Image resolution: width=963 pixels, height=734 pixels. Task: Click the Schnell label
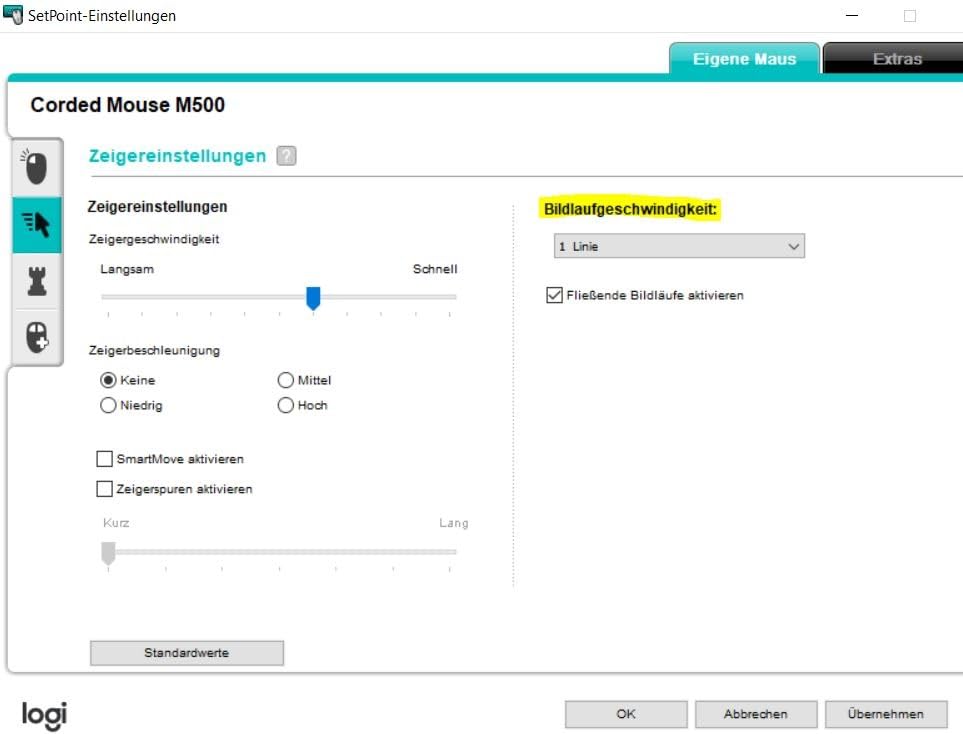coord(435,269)
